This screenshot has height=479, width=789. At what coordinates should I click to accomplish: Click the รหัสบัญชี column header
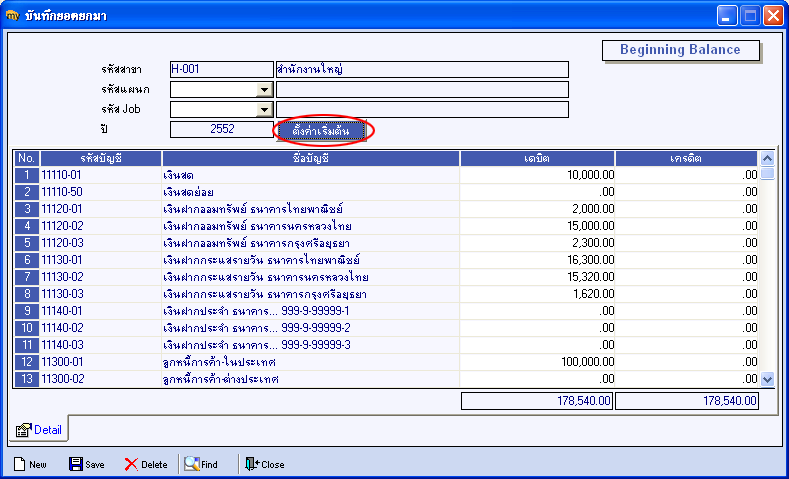click(x=101, y=158)
